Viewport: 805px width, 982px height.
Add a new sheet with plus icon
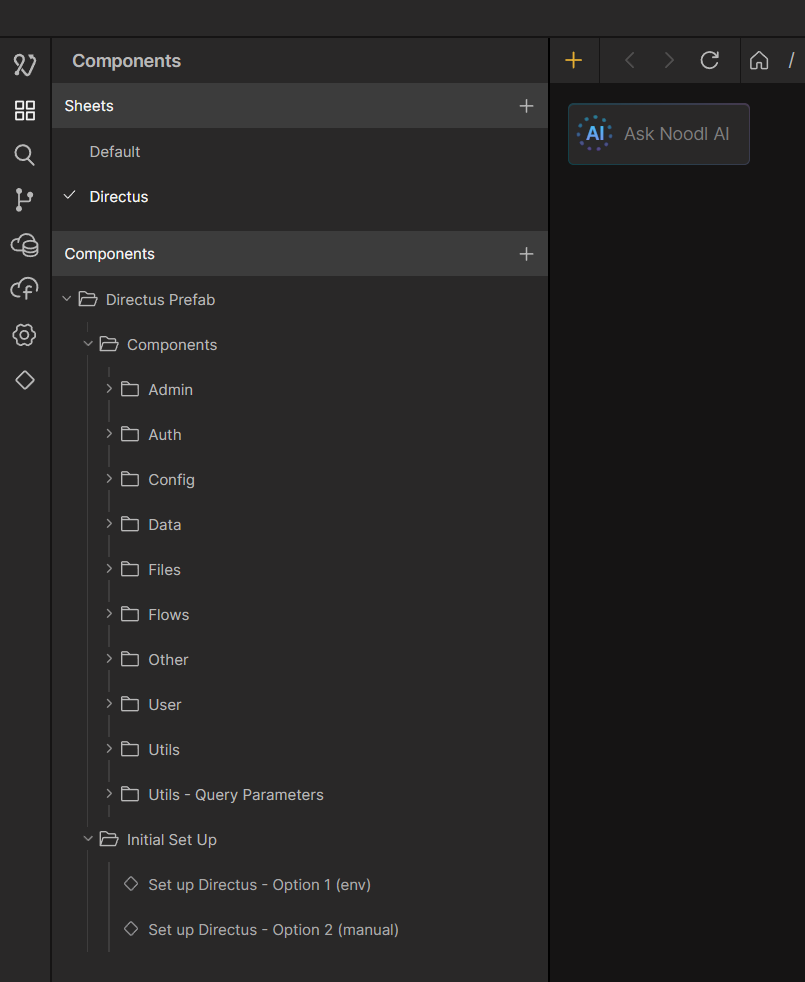[x=526, y=106]
